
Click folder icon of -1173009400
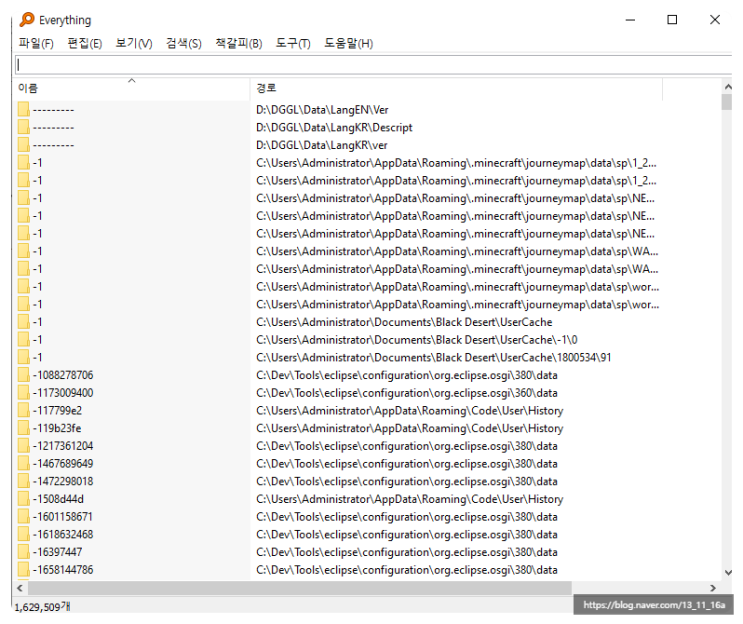tap(24, 393)
